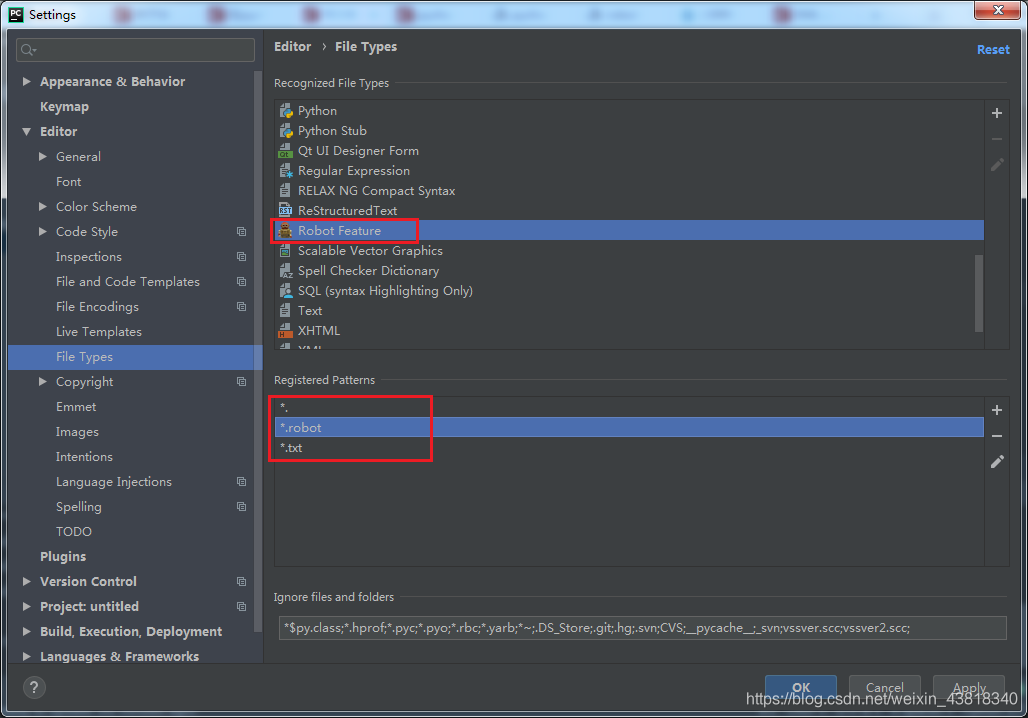Image resolution: width=1028 pixels, height=718 pixels.
Task: Expand the Project: untitled section
Action: [x=27, y=607]
